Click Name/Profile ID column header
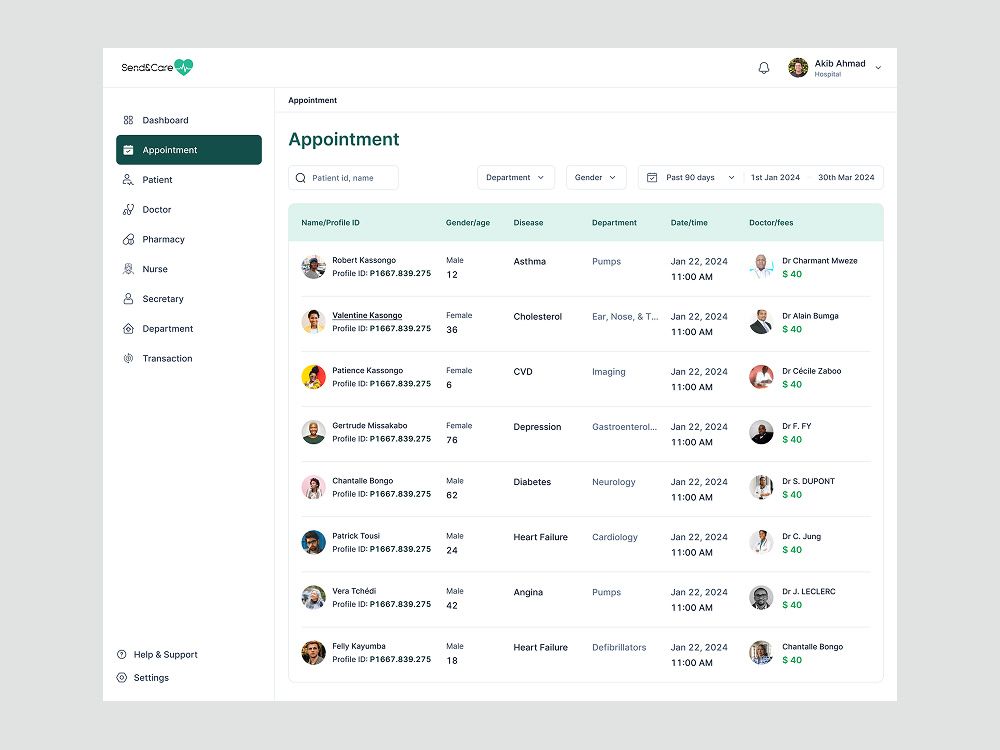Viewport: 1000px width, 750px height. coord(330,223)
